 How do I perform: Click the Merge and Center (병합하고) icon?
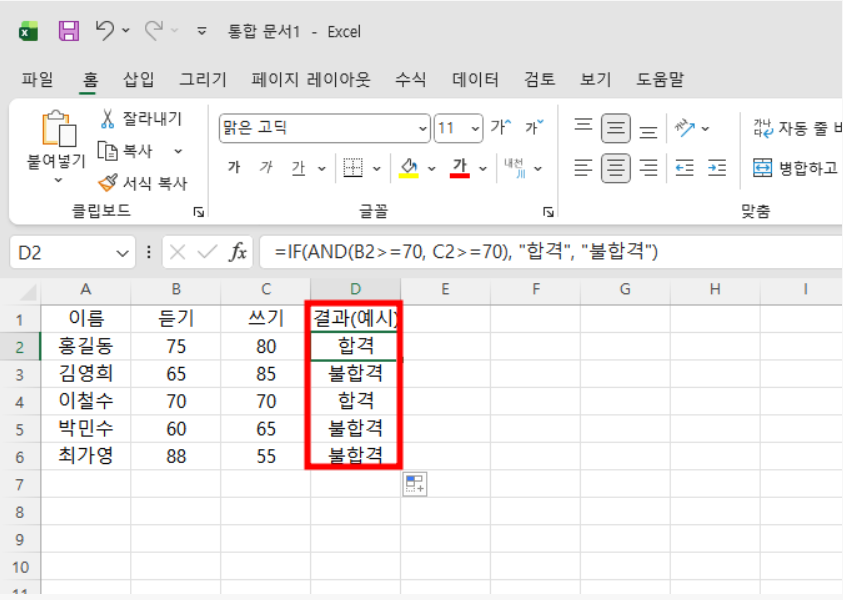point(763,168)
